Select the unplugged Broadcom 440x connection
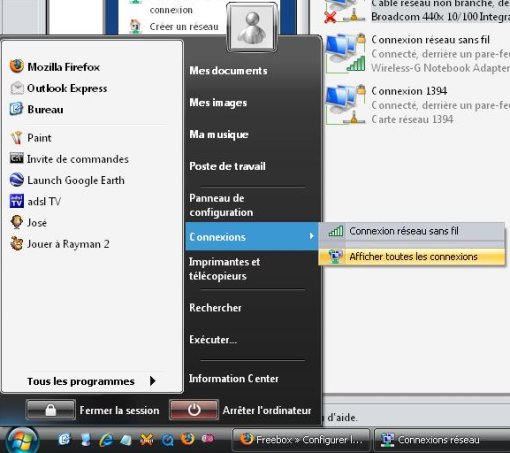 [x=417, y=10]
